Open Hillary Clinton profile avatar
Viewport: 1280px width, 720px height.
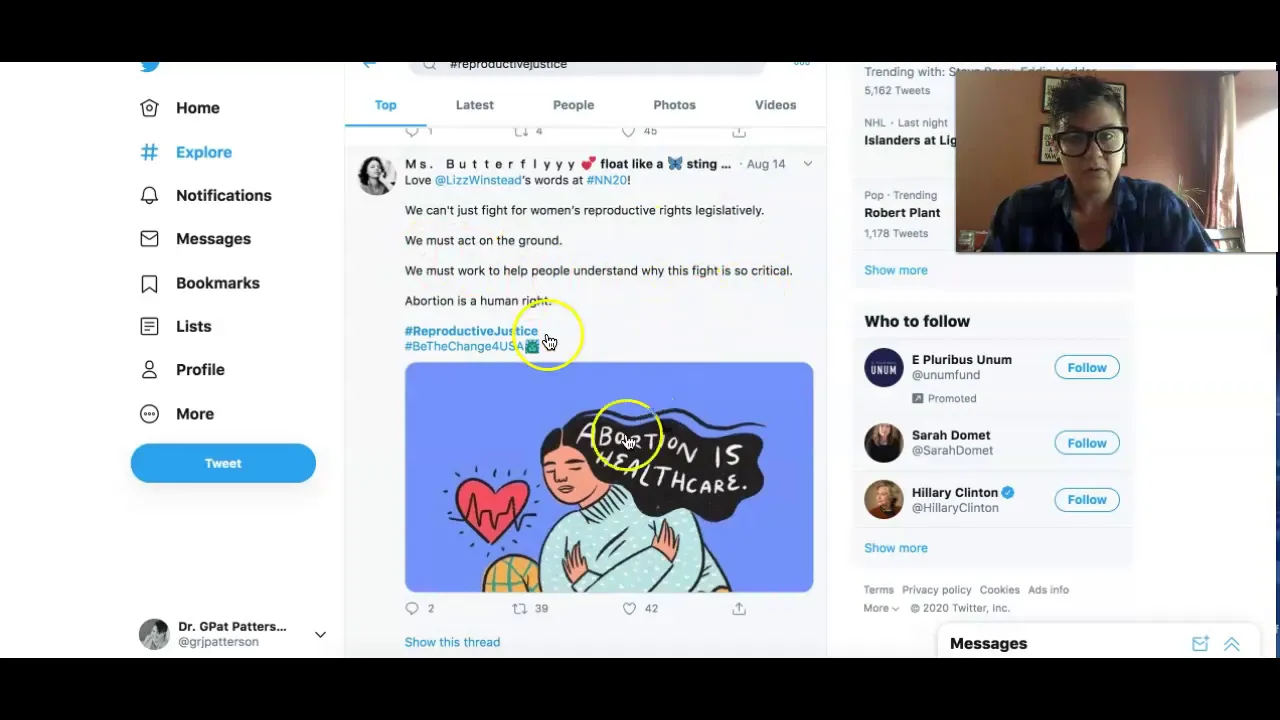coord(884,500)
